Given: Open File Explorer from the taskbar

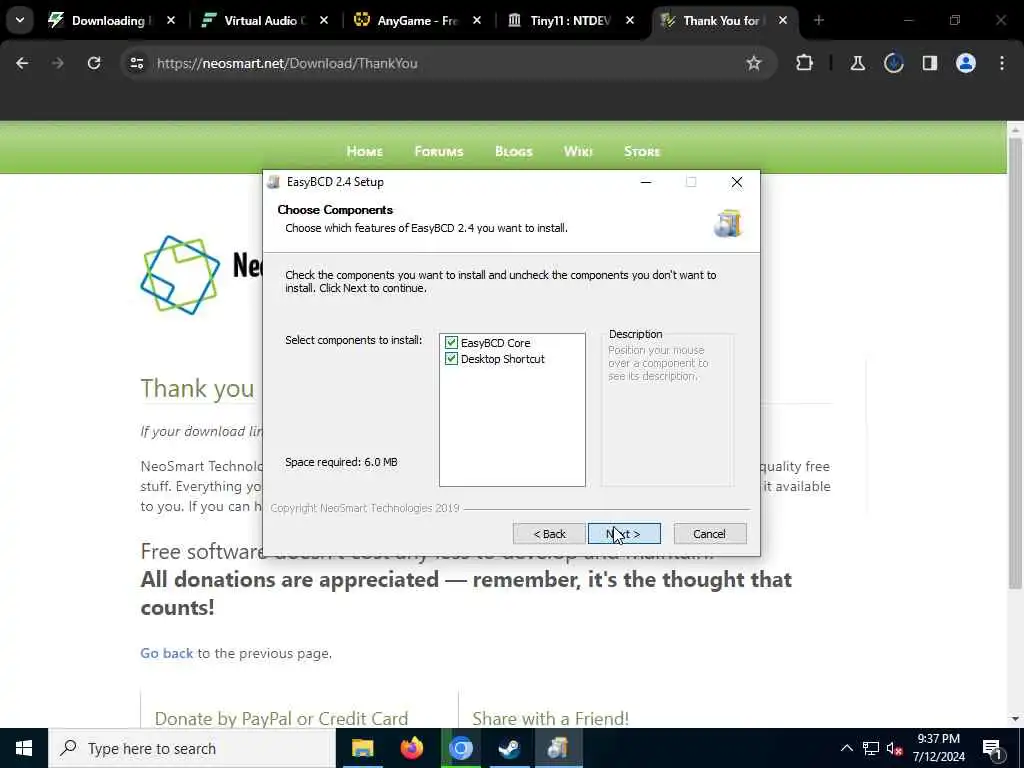Looking at the screenshot, I should pos(362,748).
